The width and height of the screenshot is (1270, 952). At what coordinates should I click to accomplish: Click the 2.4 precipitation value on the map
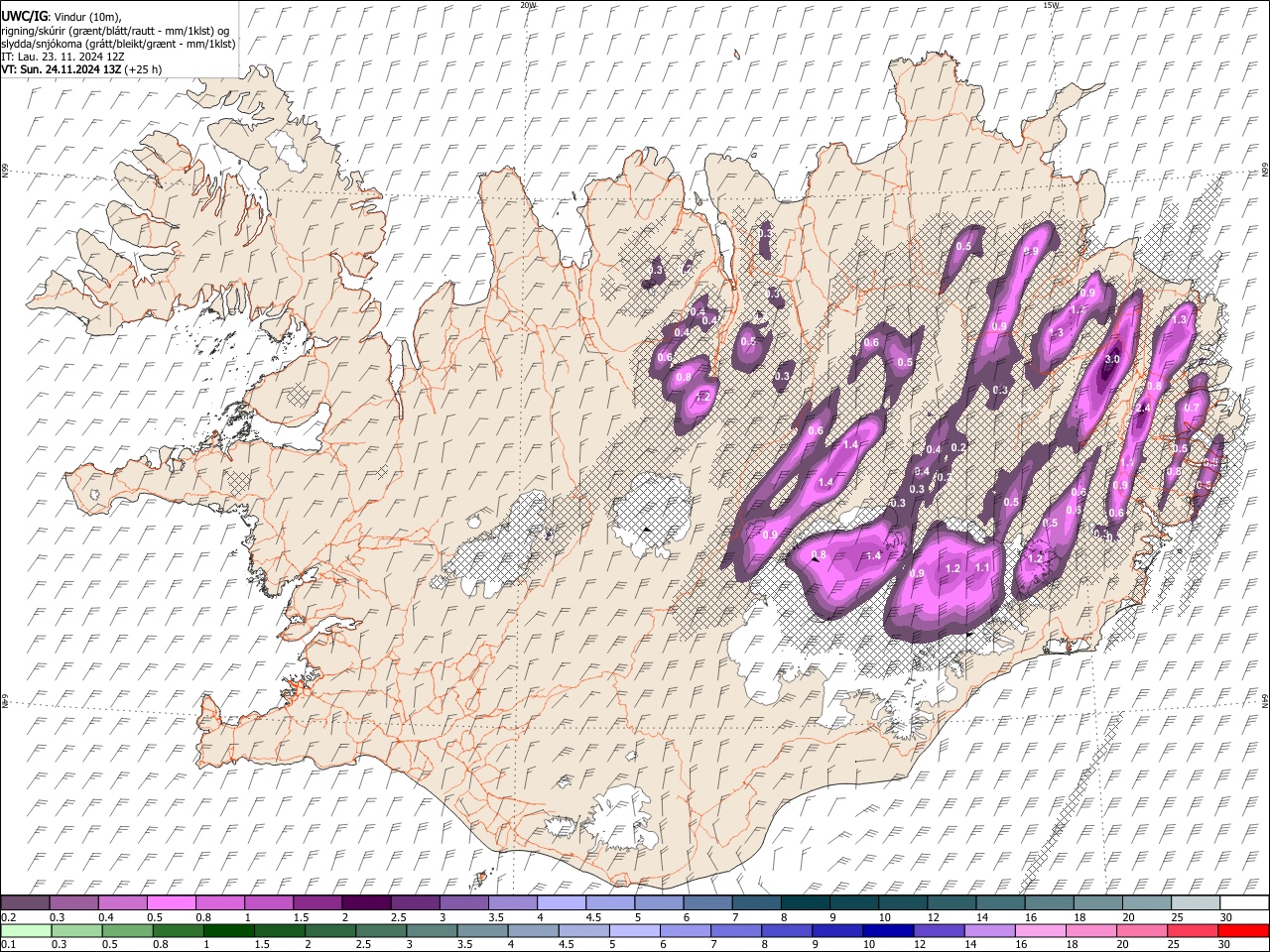coord(1142,409)
